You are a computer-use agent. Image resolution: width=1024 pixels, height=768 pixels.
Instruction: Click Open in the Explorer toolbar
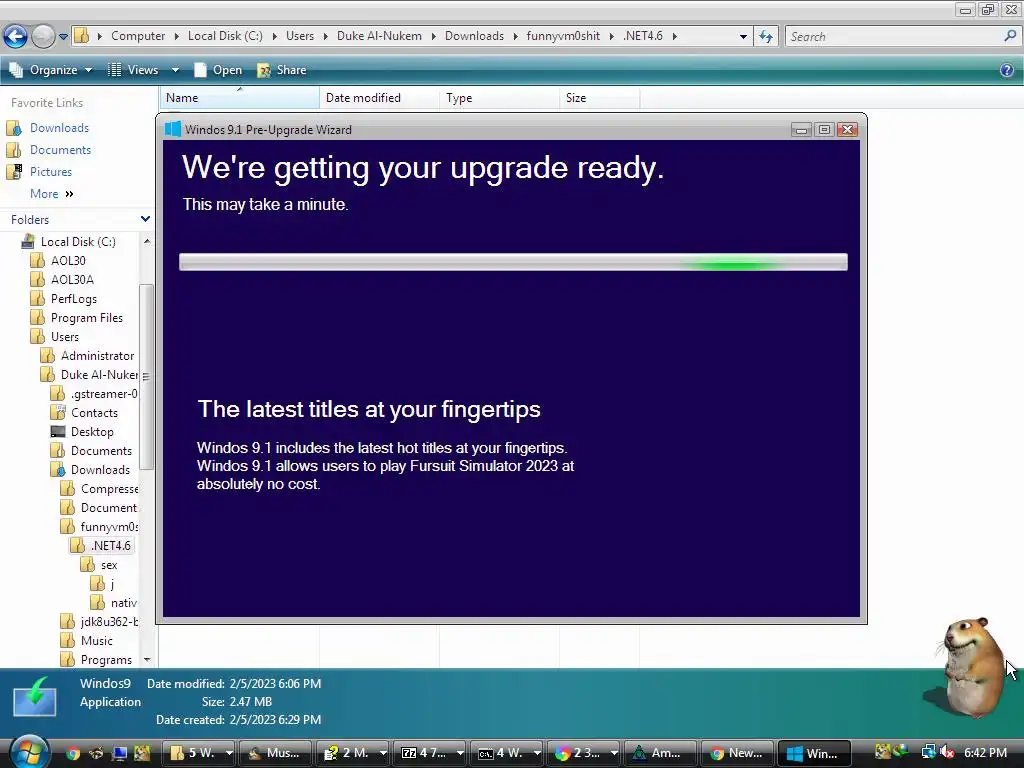tap(218, 70)
